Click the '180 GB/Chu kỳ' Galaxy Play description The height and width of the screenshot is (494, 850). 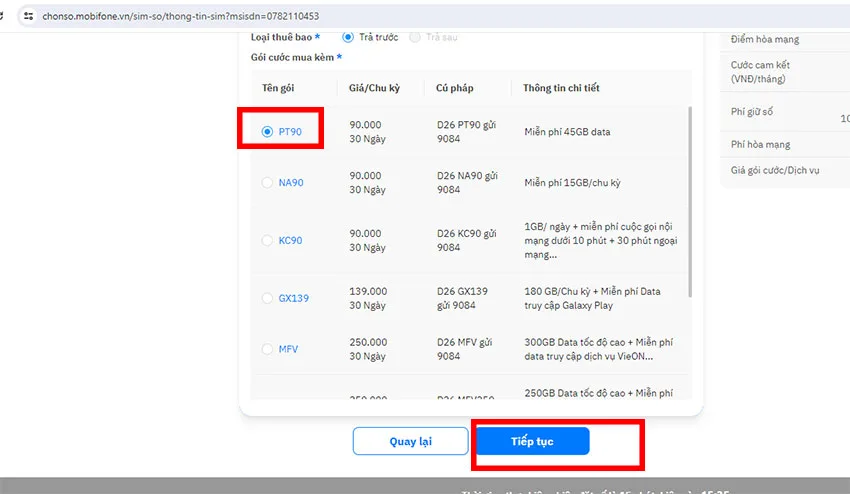(x=593, y=298)
